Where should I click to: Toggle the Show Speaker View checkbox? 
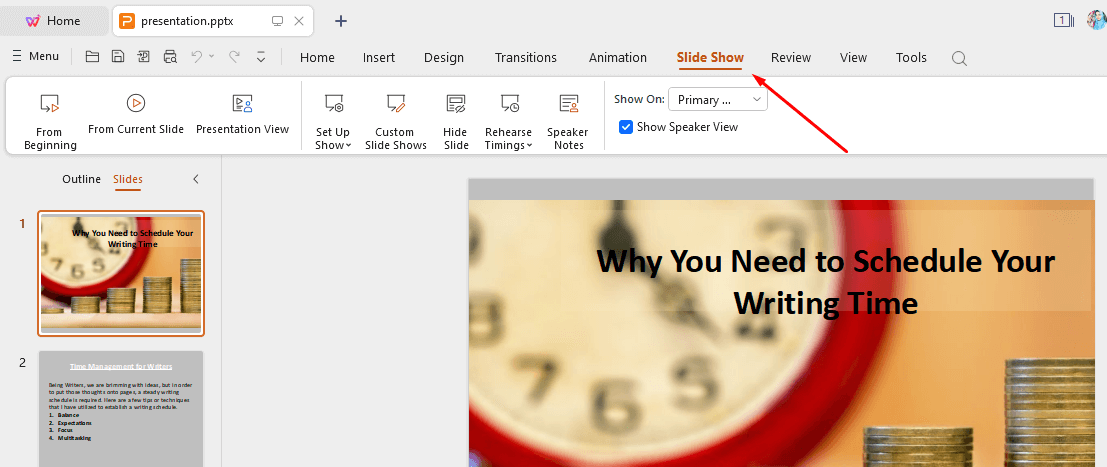[625, 127]
